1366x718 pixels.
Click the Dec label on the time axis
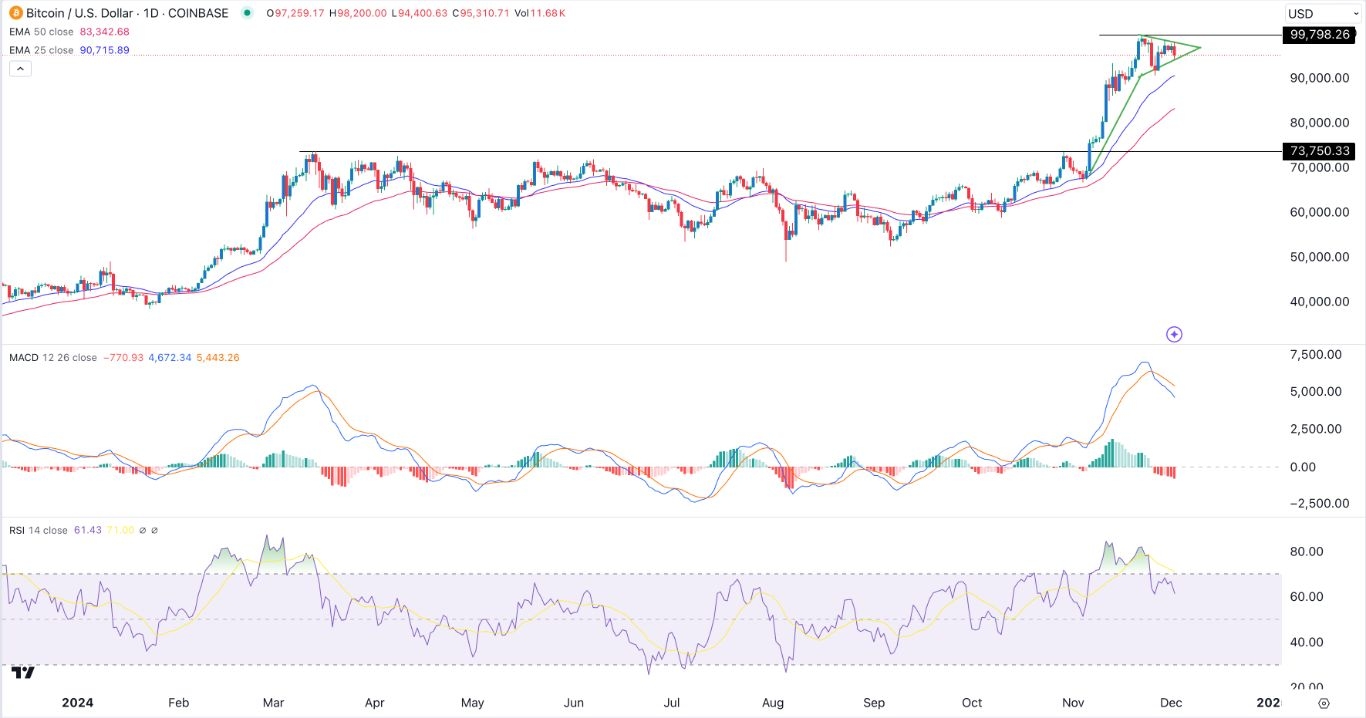pos(1169,703)
